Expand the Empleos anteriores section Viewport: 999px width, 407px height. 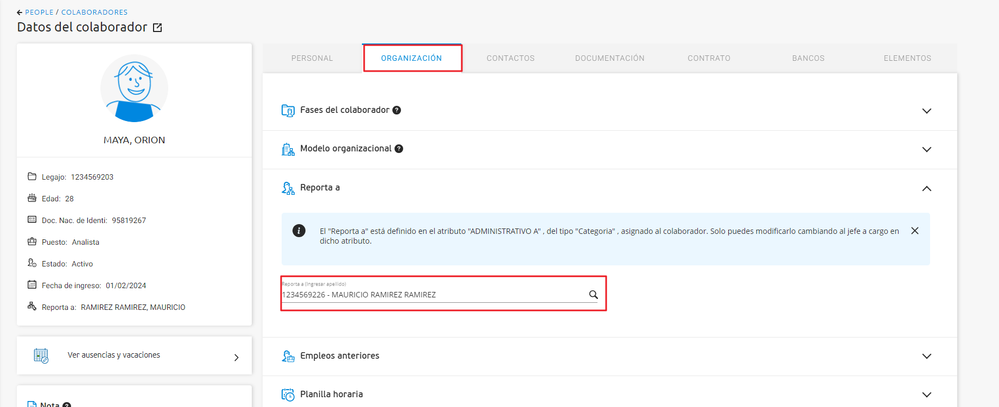point(926,356)
